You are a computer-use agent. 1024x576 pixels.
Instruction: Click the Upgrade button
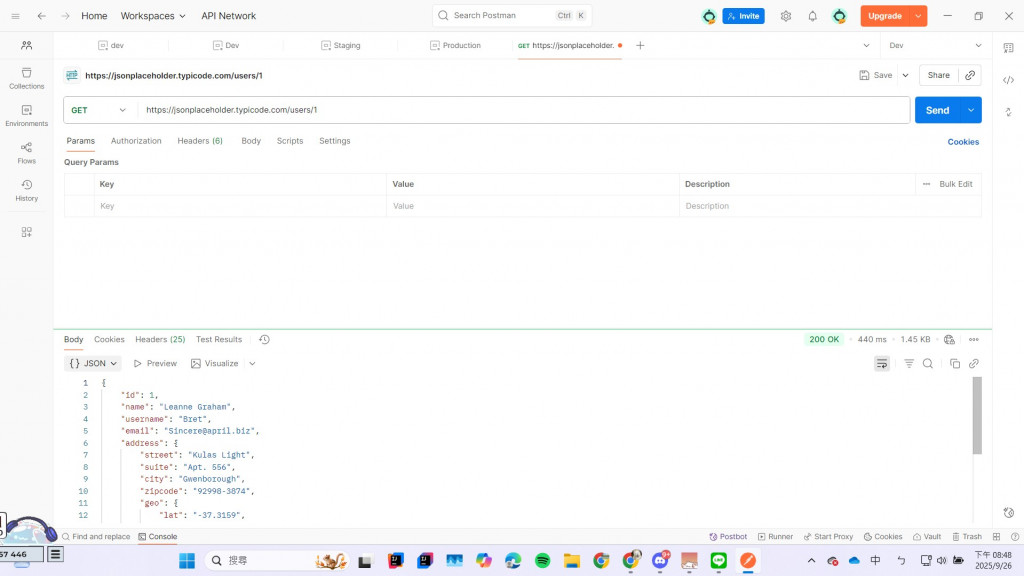click(885, 16)
